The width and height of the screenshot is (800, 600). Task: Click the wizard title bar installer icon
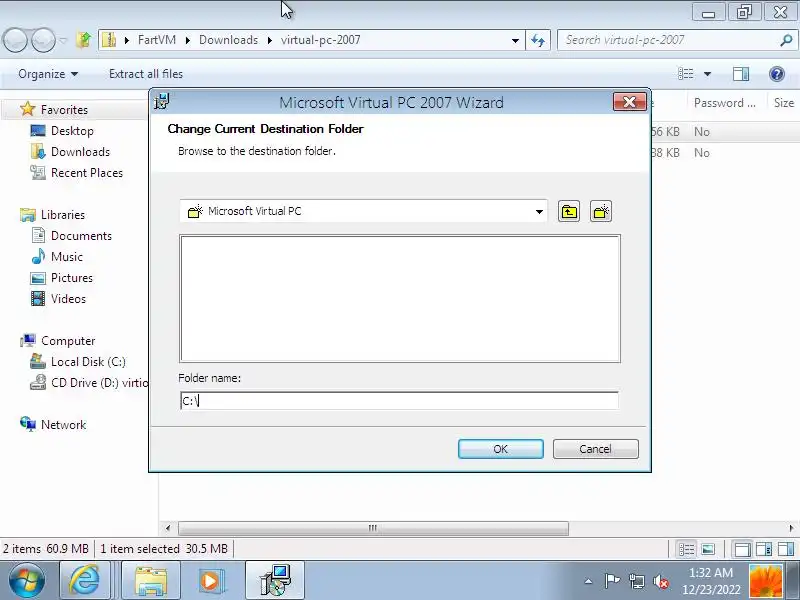162,102
